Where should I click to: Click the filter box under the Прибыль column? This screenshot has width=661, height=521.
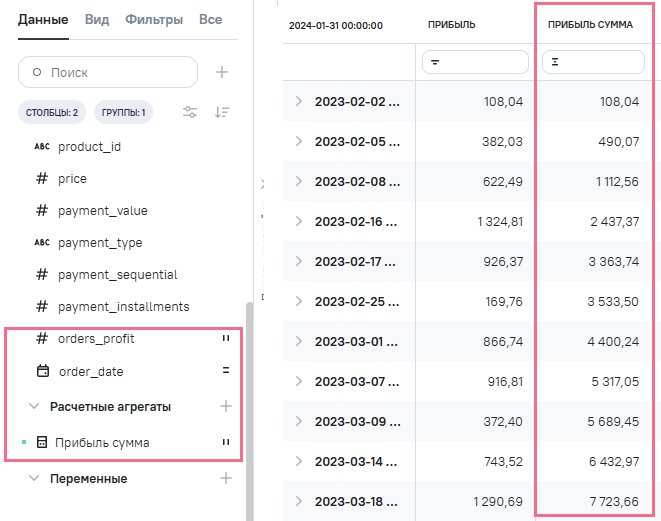click(x=475, y=62)
